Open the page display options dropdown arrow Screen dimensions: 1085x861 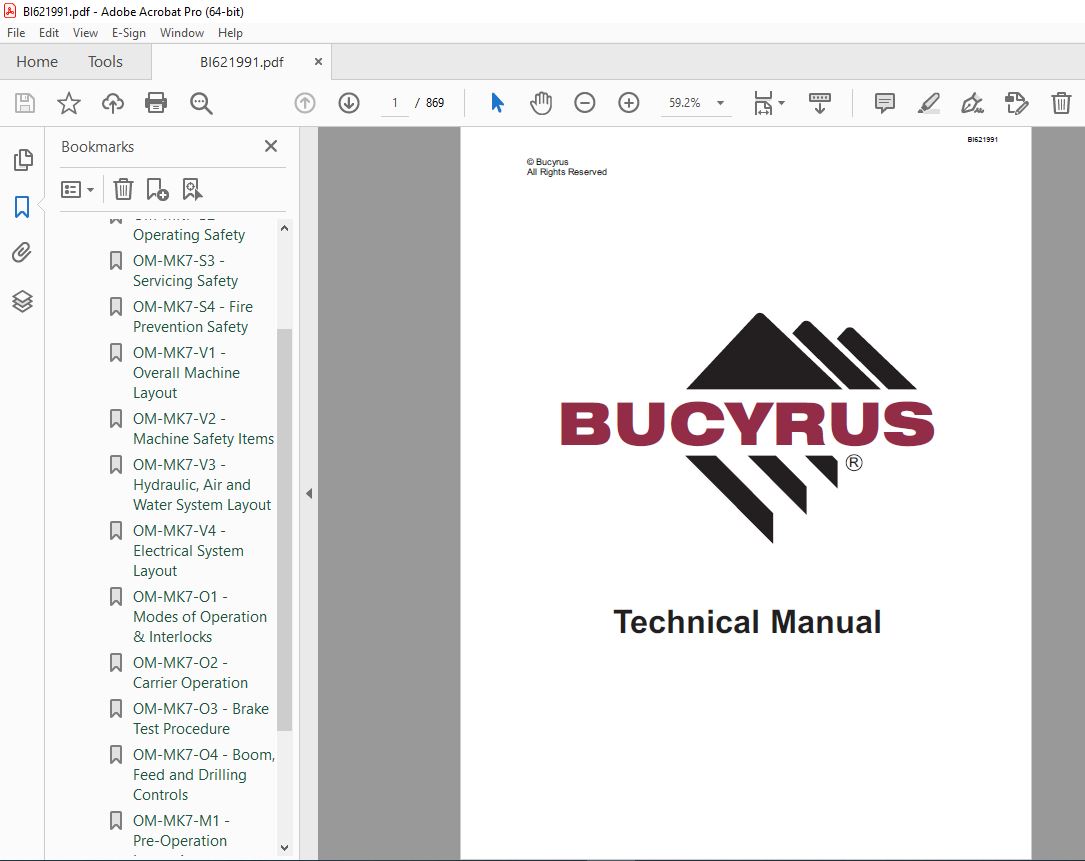(782, 103)
